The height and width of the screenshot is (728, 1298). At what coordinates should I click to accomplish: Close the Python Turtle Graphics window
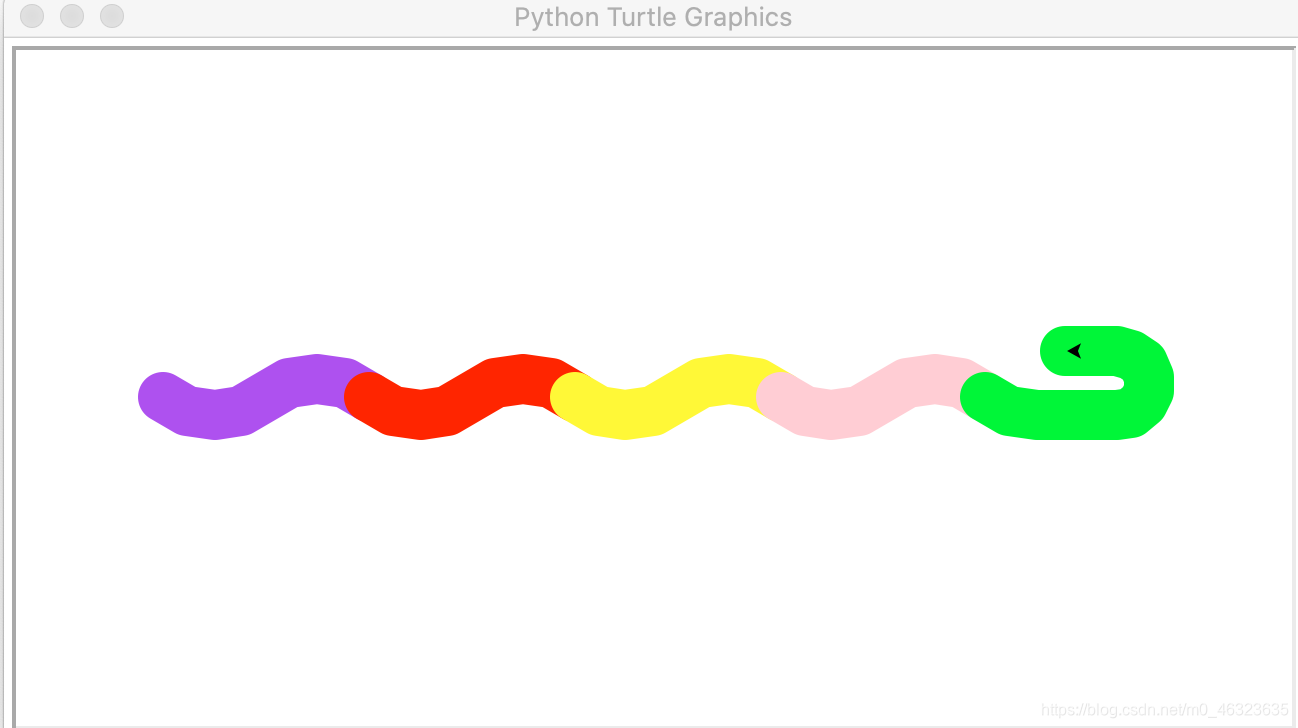32,16
